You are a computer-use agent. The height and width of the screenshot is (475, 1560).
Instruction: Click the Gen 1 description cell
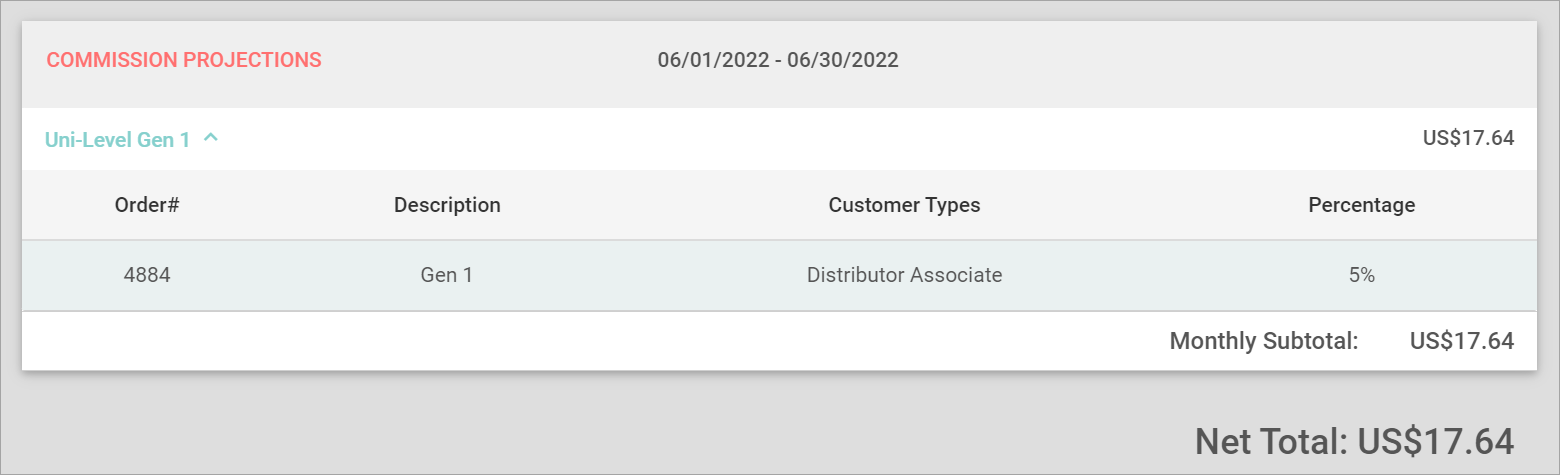[x=447, y=275]
